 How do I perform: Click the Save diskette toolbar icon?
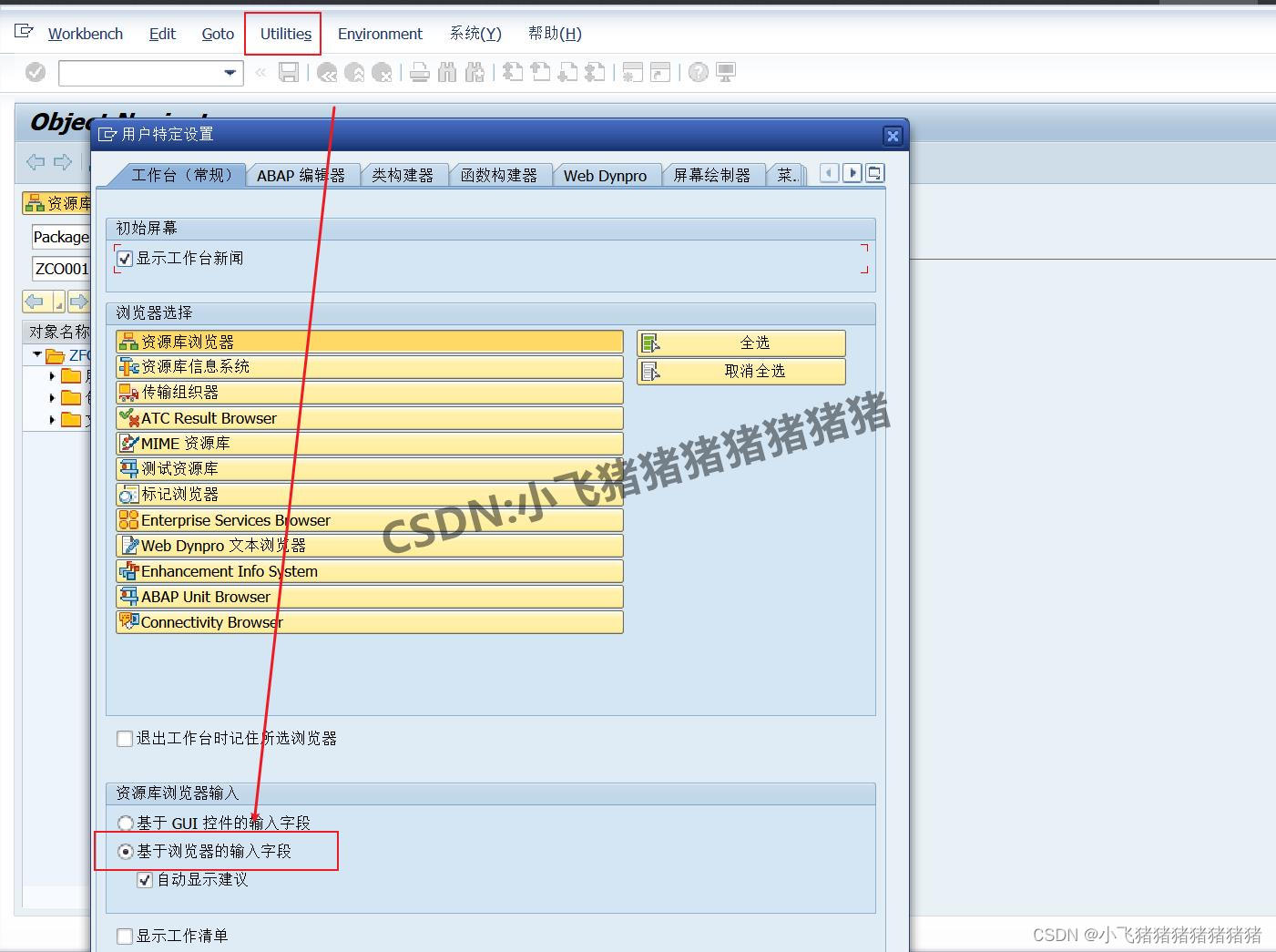(x=289, y=72)
